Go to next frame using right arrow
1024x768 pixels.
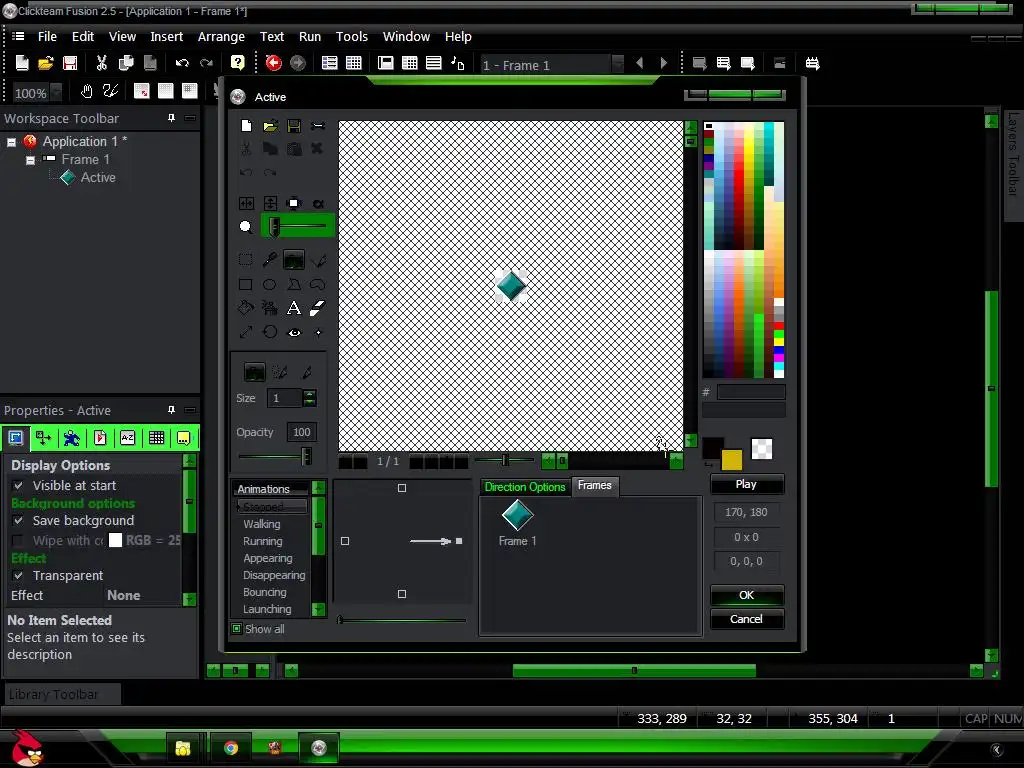pos(664,63)
